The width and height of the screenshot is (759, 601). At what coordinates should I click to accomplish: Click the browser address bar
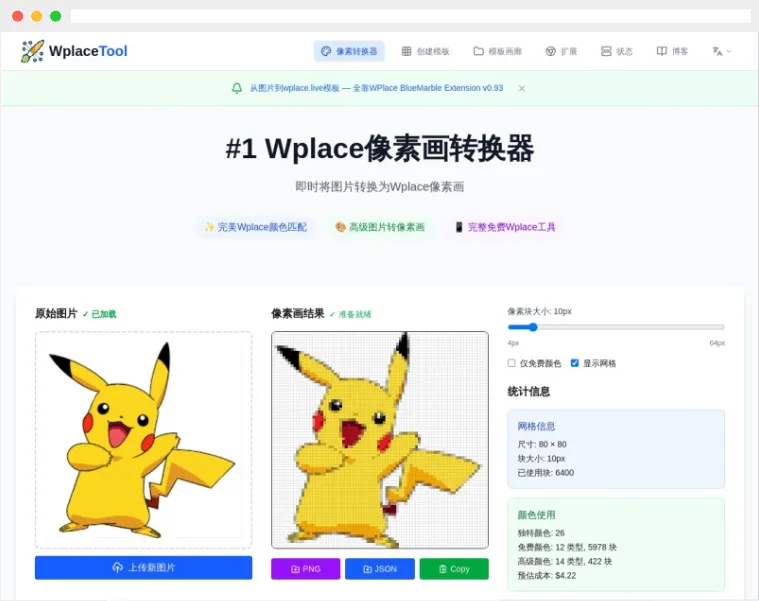tap(410, 16)
